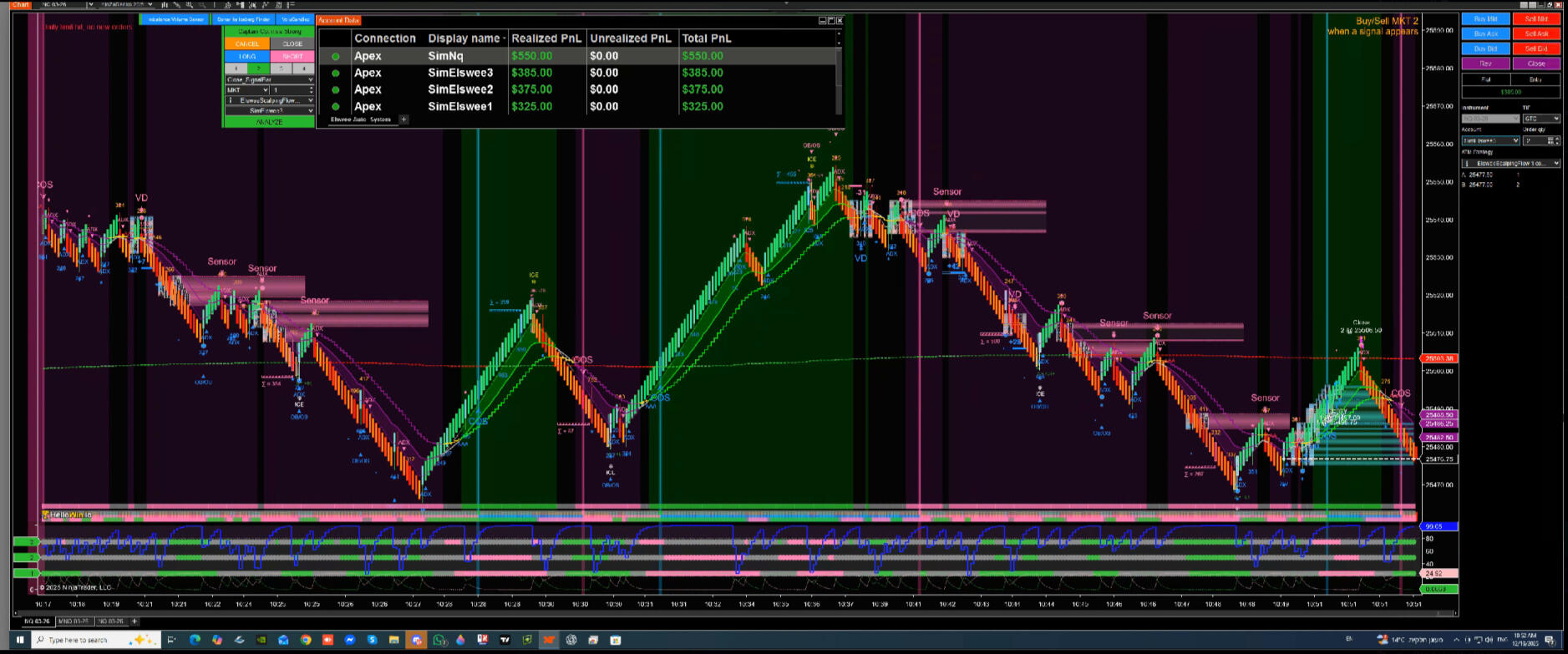Expand the ATM Strategy dropdown in order panel
This screenshot has width=1568, height=654.
(1511, 164)
